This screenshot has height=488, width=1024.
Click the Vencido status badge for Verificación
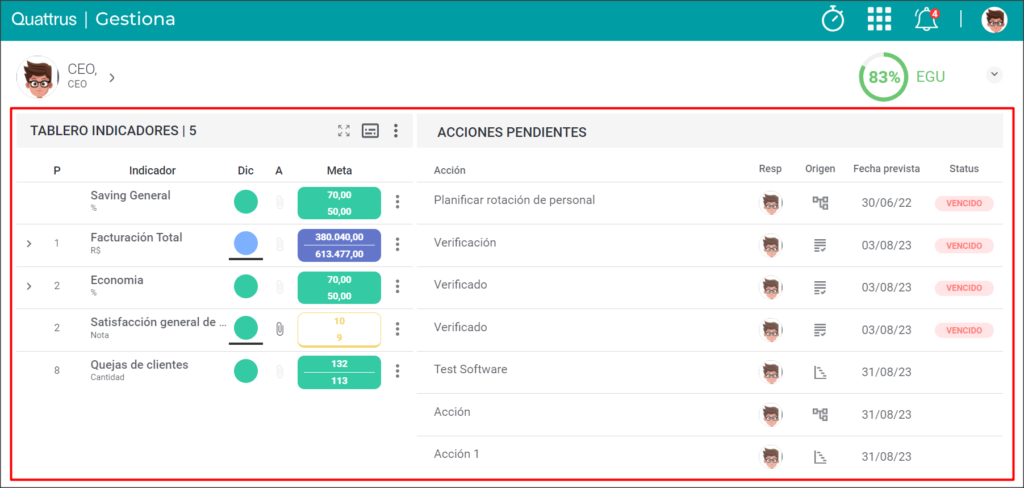(x=964, y=246)
